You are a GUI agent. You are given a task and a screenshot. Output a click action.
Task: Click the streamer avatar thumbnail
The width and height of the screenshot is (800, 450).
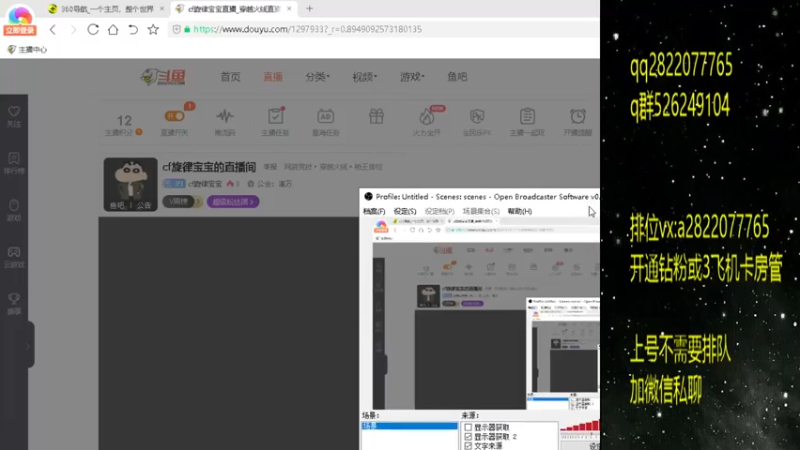[131, 184]
